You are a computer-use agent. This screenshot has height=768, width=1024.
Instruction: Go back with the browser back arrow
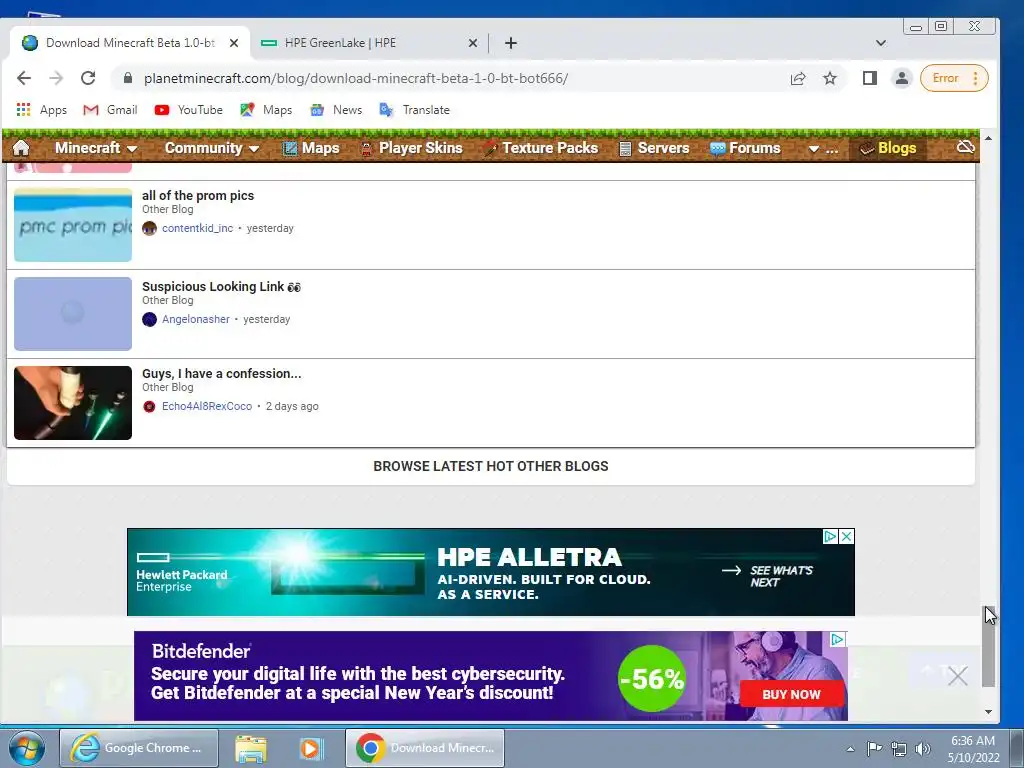point(24,78)
